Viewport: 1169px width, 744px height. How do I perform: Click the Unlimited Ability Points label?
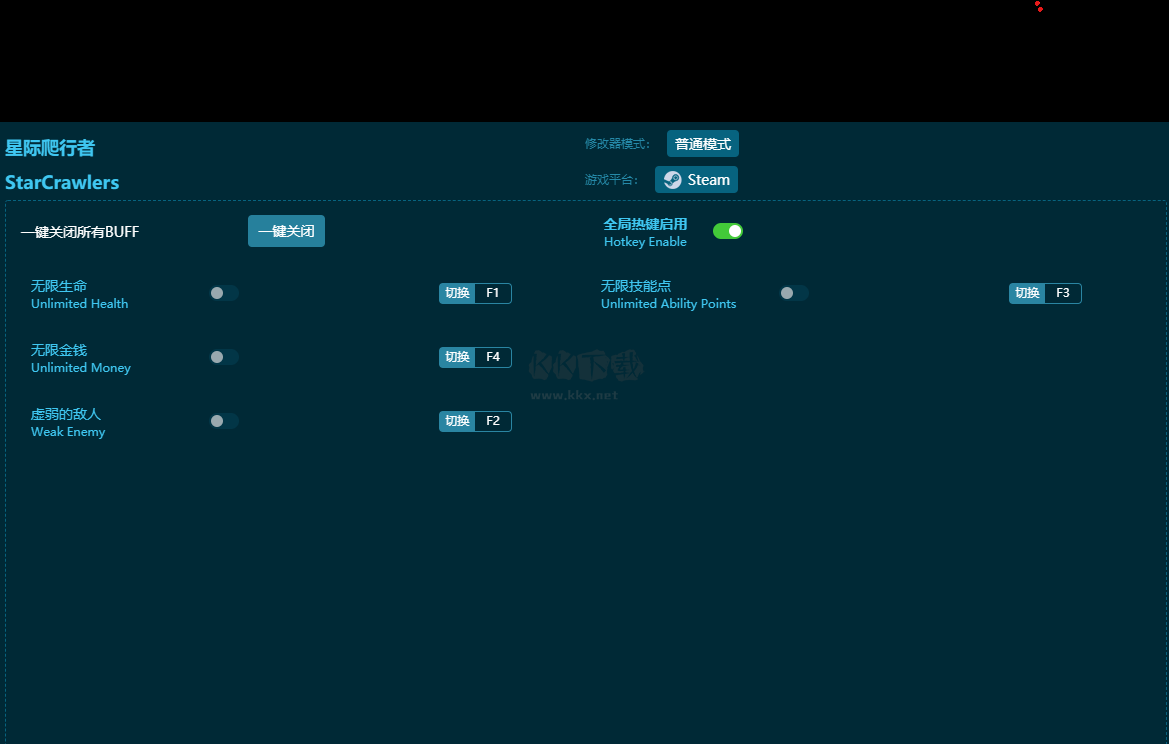point(668,303)
